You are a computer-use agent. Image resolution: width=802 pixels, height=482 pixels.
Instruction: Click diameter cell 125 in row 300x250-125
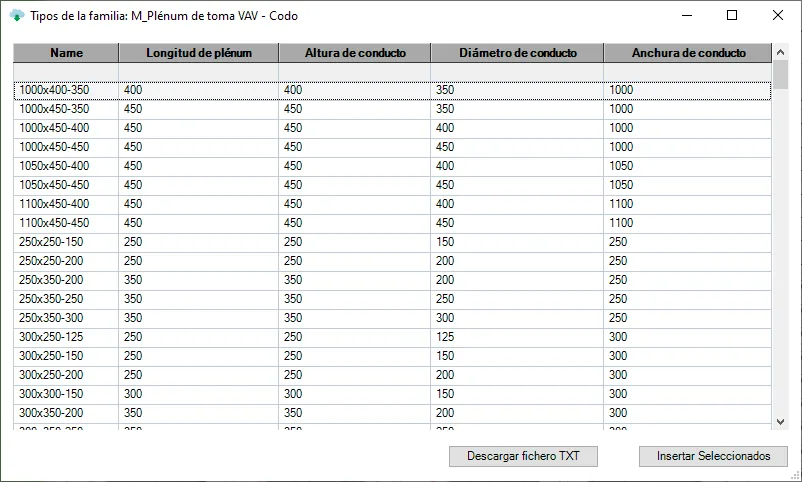click(x=517, y=337)
